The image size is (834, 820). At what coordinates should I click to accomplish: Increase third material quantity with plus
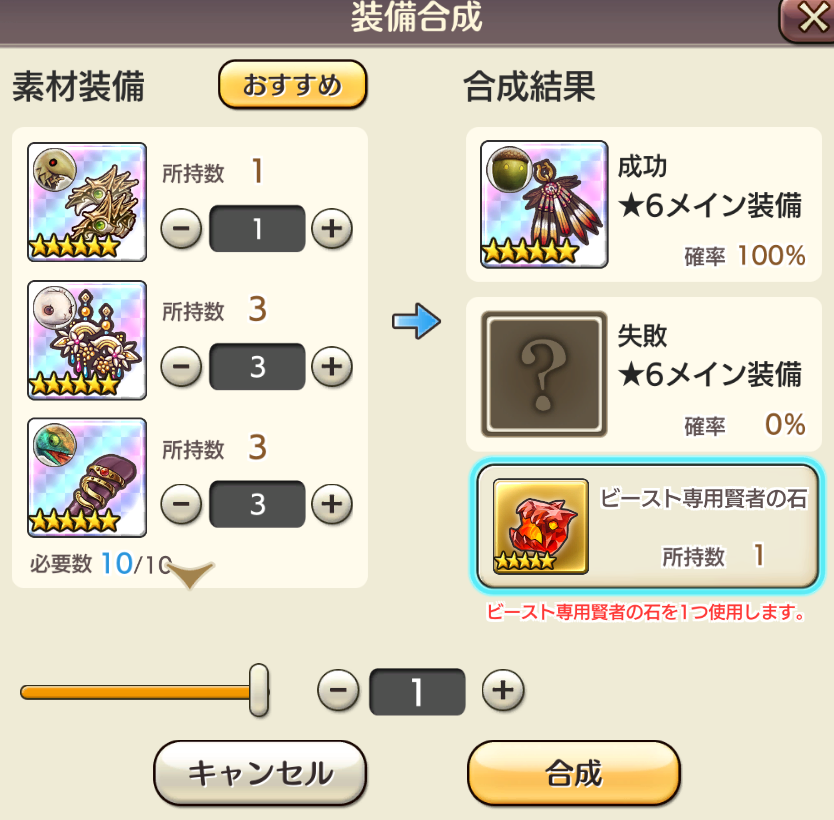[332, 504]
